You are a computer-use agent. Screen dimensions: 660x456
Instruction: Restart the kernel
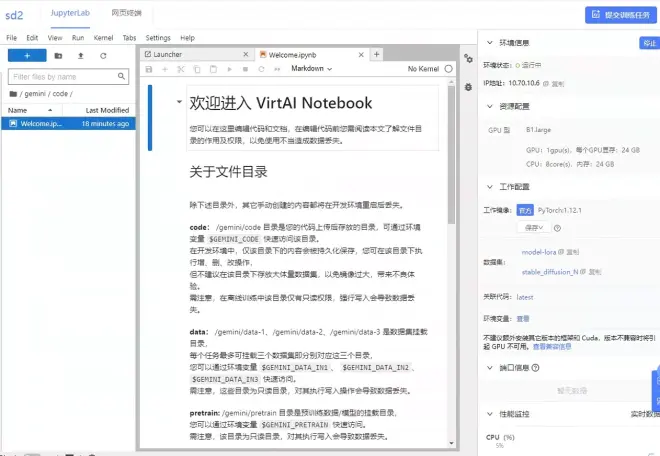tap(261, 69)
